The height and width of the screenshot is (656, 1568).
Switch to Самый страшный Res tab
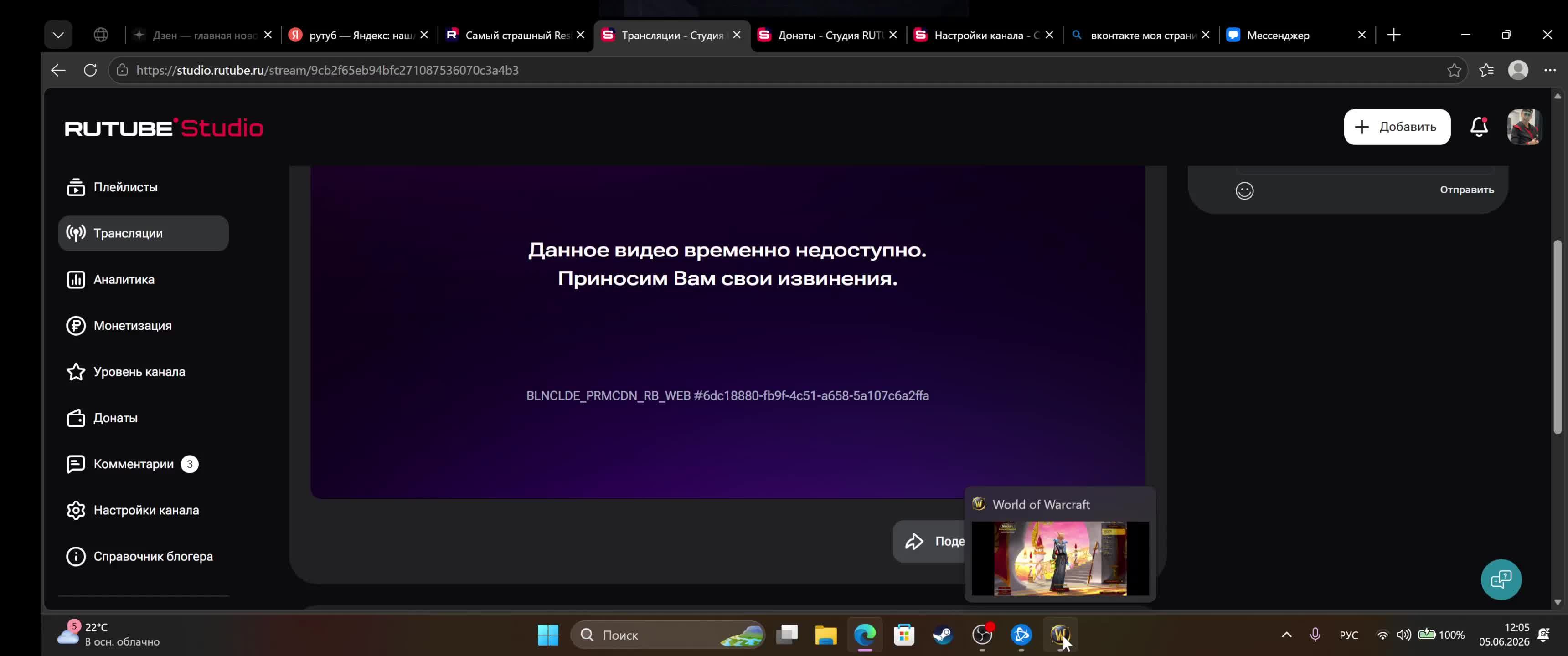coord(516,35)
